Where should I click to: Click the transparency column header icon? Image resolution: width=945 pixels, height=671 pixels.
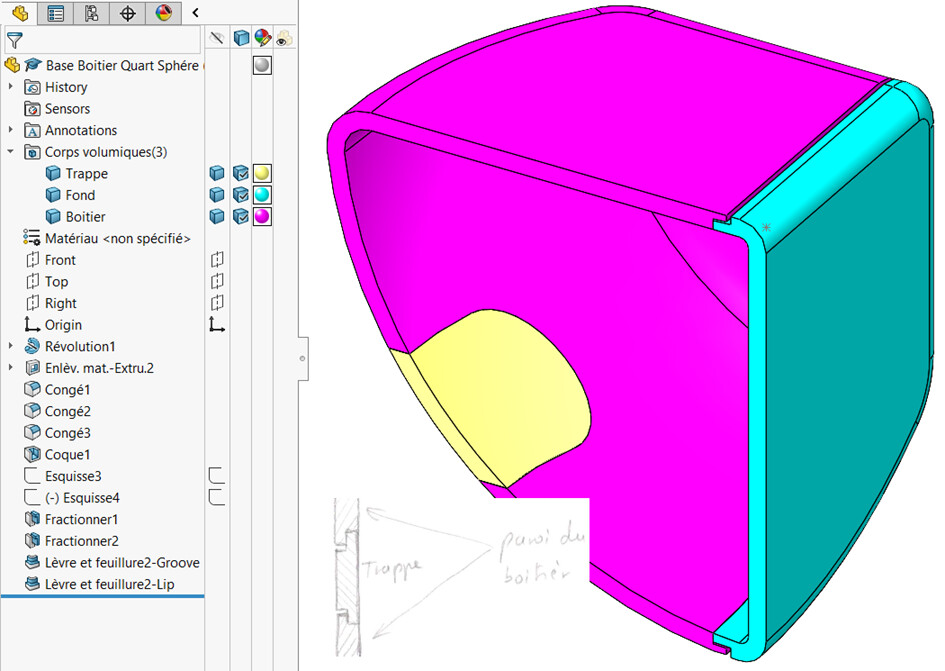point(284,39)
